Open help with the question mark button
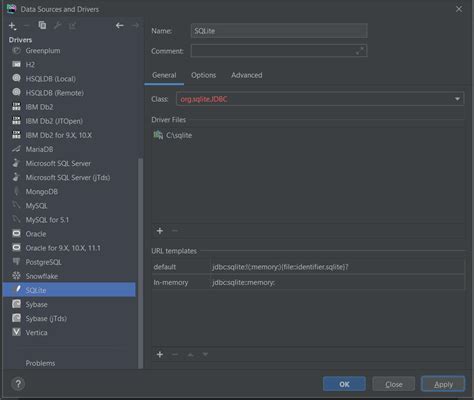Screen dimensions: 474x400 point(18,384)
